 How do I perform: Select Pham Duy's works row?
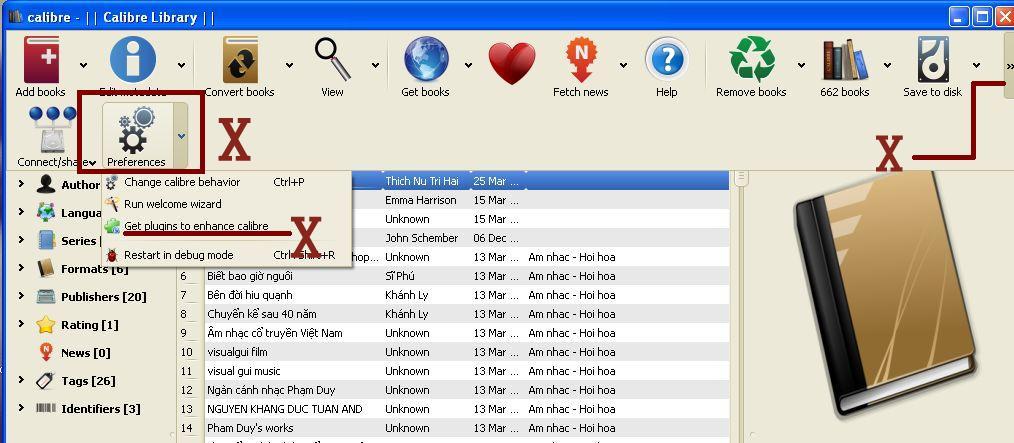click(453, 427)
